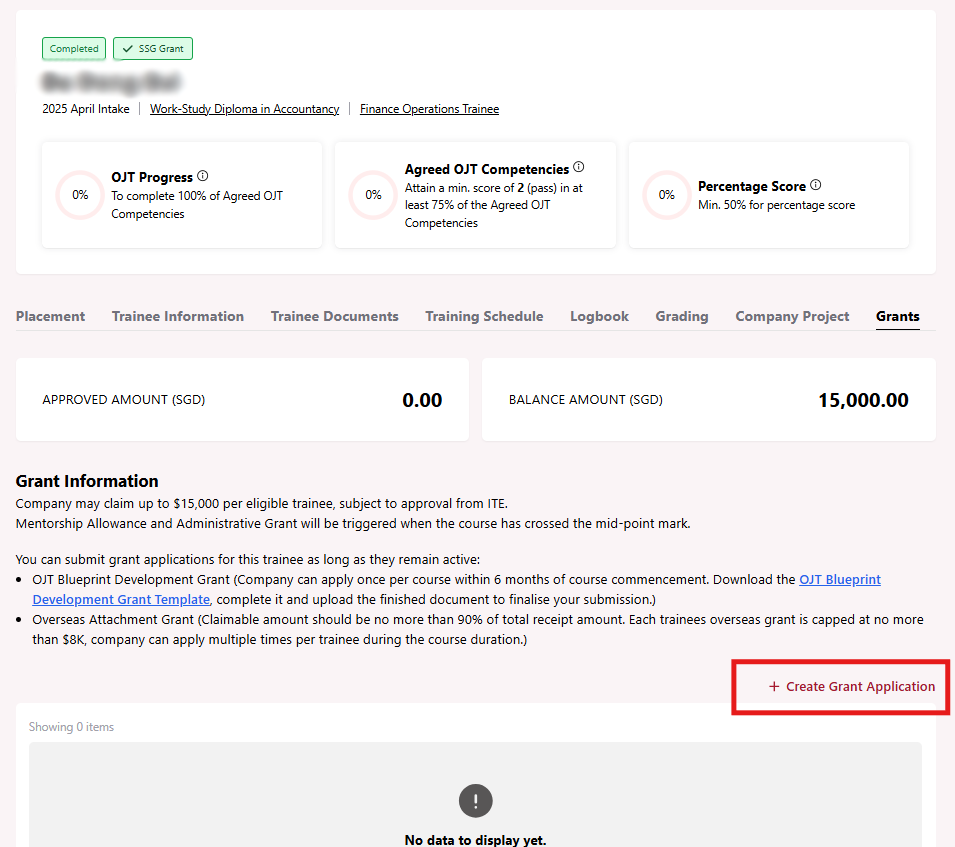The height and width of the screenshot is (847, 955).
Task: Click the OJT Progress 0% circle
Action: point(80,195)
